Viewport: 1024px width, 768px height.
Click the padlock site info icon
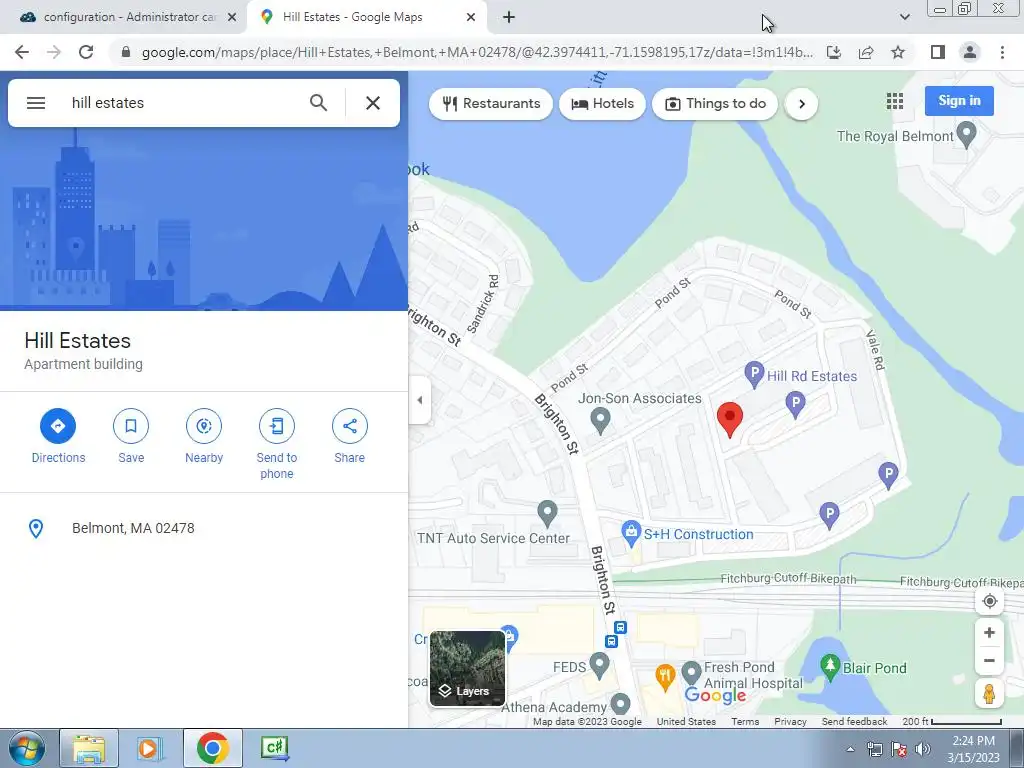coord(126,52)
